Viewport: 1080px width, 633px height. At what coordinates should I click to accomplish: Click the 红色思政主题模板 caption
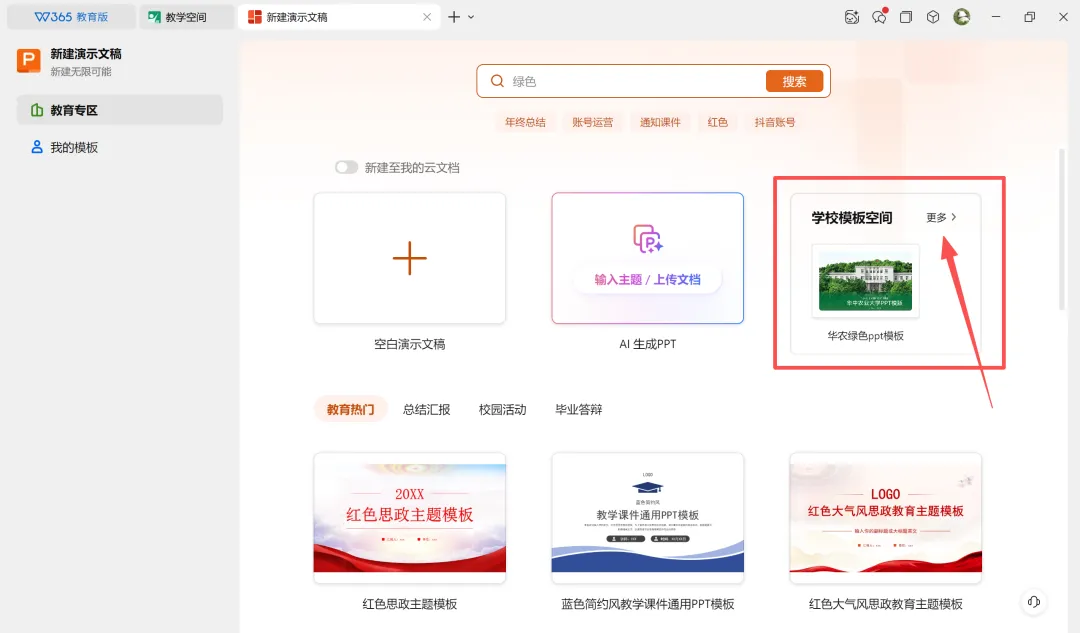410,604
